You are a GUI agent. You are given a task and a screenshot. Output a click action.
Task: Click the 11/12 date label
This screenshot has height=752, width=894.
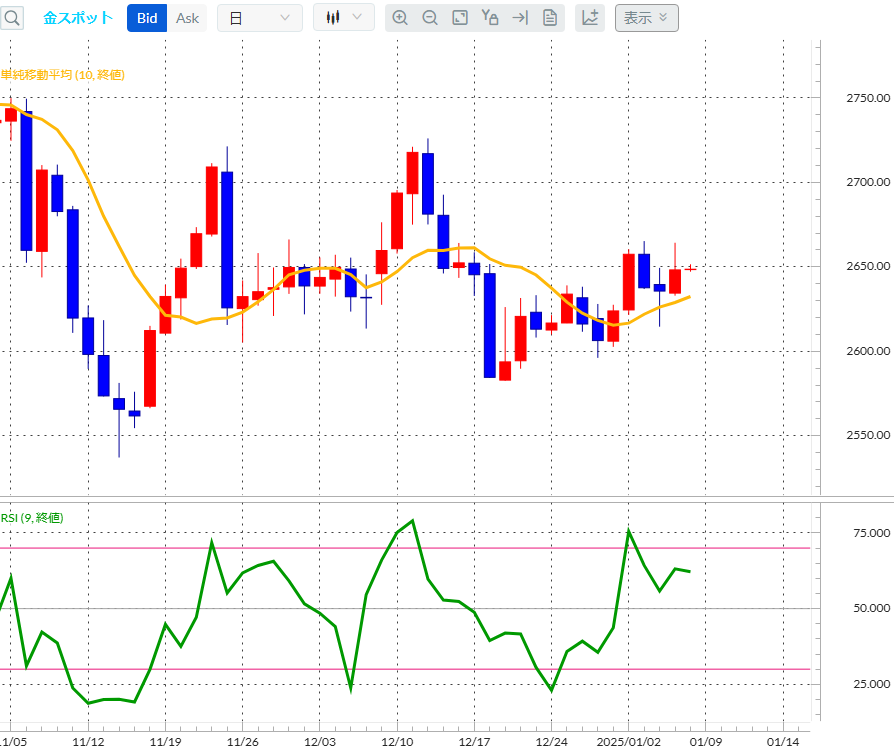click(88, 742)
